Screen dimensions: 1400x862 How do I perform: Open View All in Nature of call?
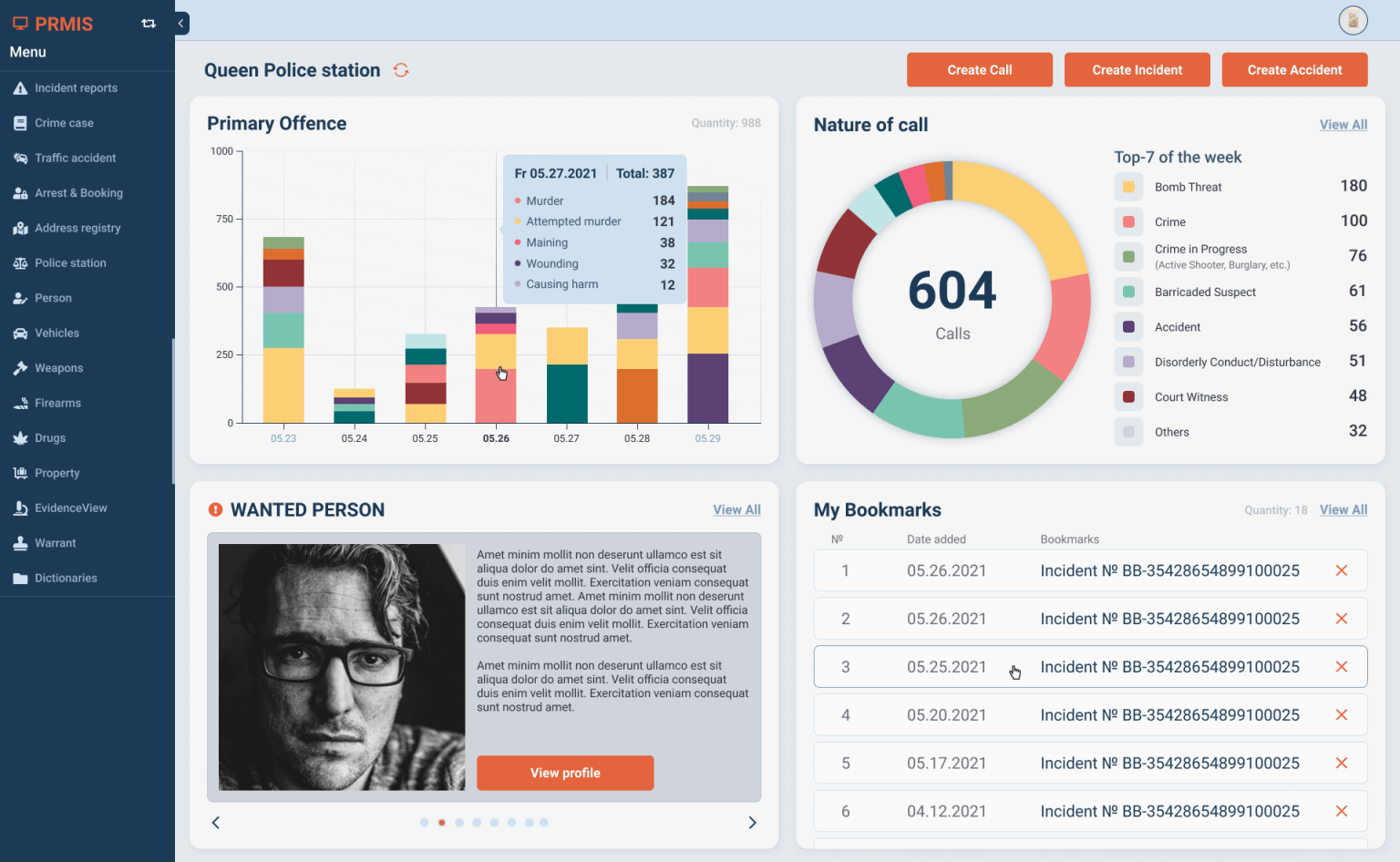(1343, 124)
